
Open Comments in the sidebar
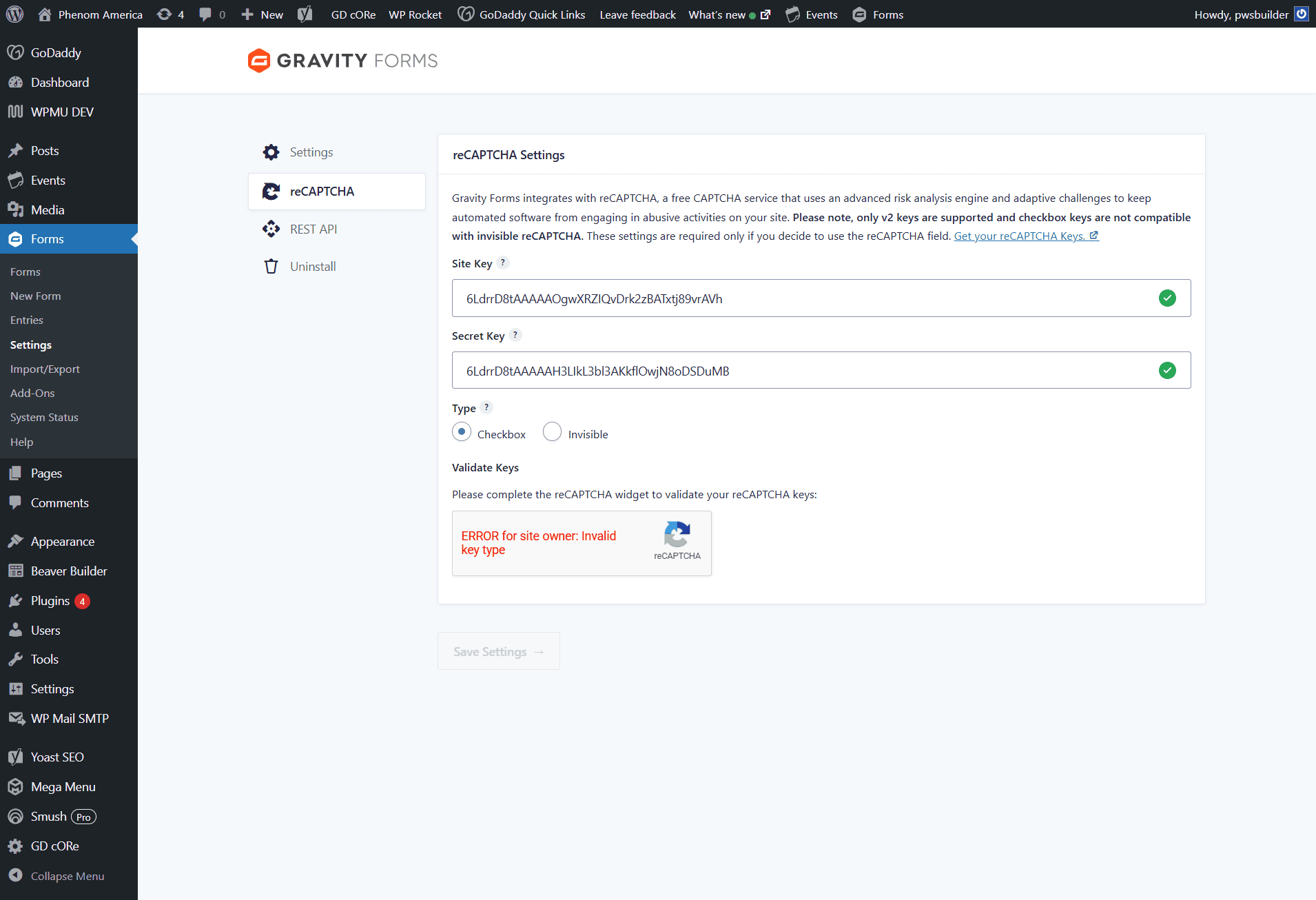pyautogui.click(x=69, y=503)
